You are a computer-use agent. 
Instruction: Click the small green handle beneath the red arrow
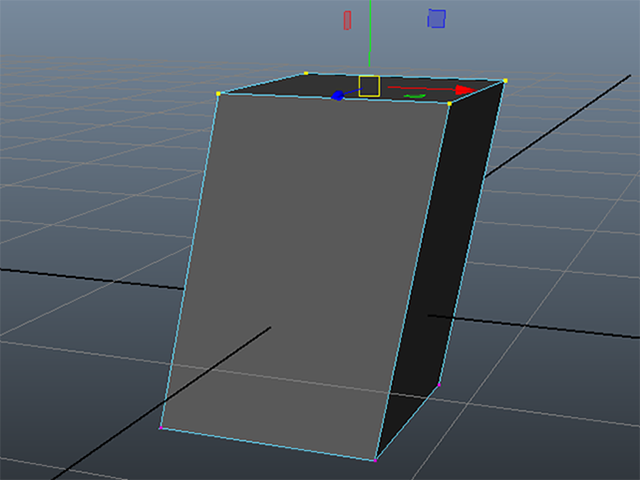tap(414, 96)
